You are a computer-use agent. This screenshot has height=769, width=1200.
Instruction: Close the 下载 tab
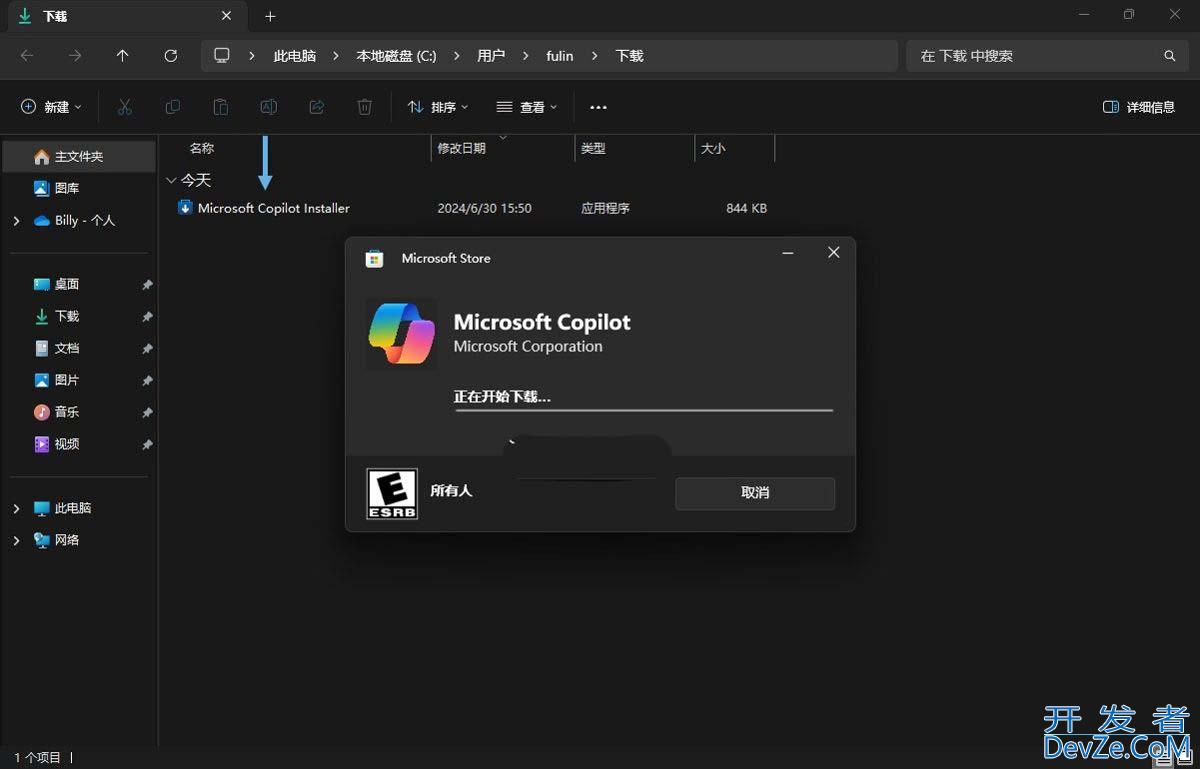226,16
